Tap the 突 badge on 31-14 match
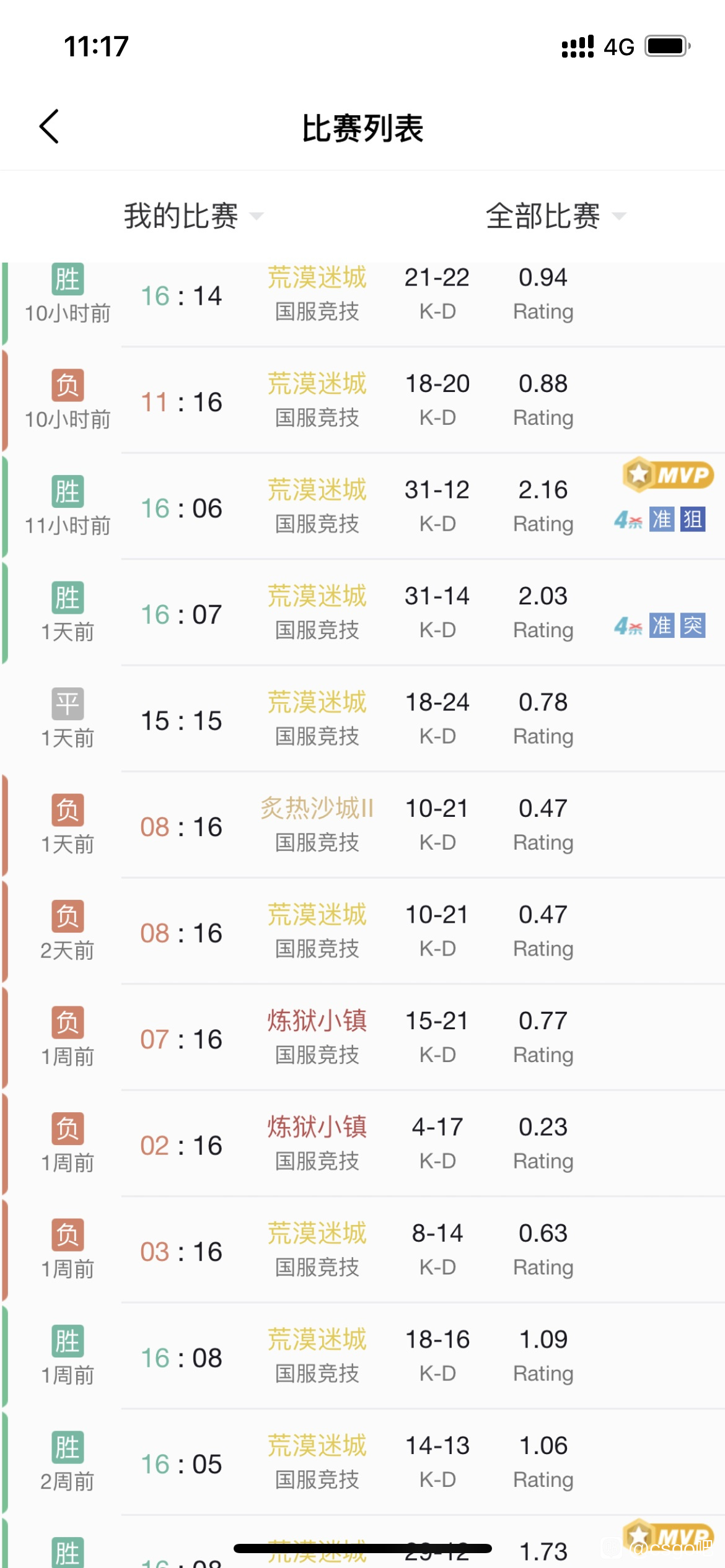 pos(693,625)
